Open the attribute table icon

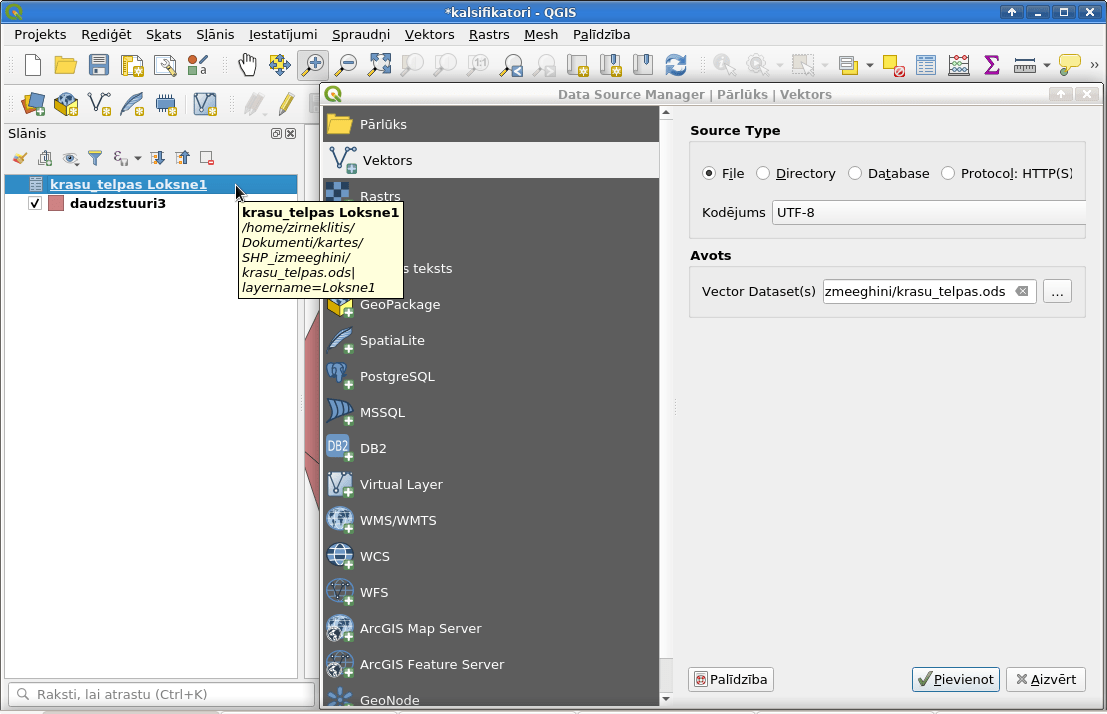coord(926,66)
